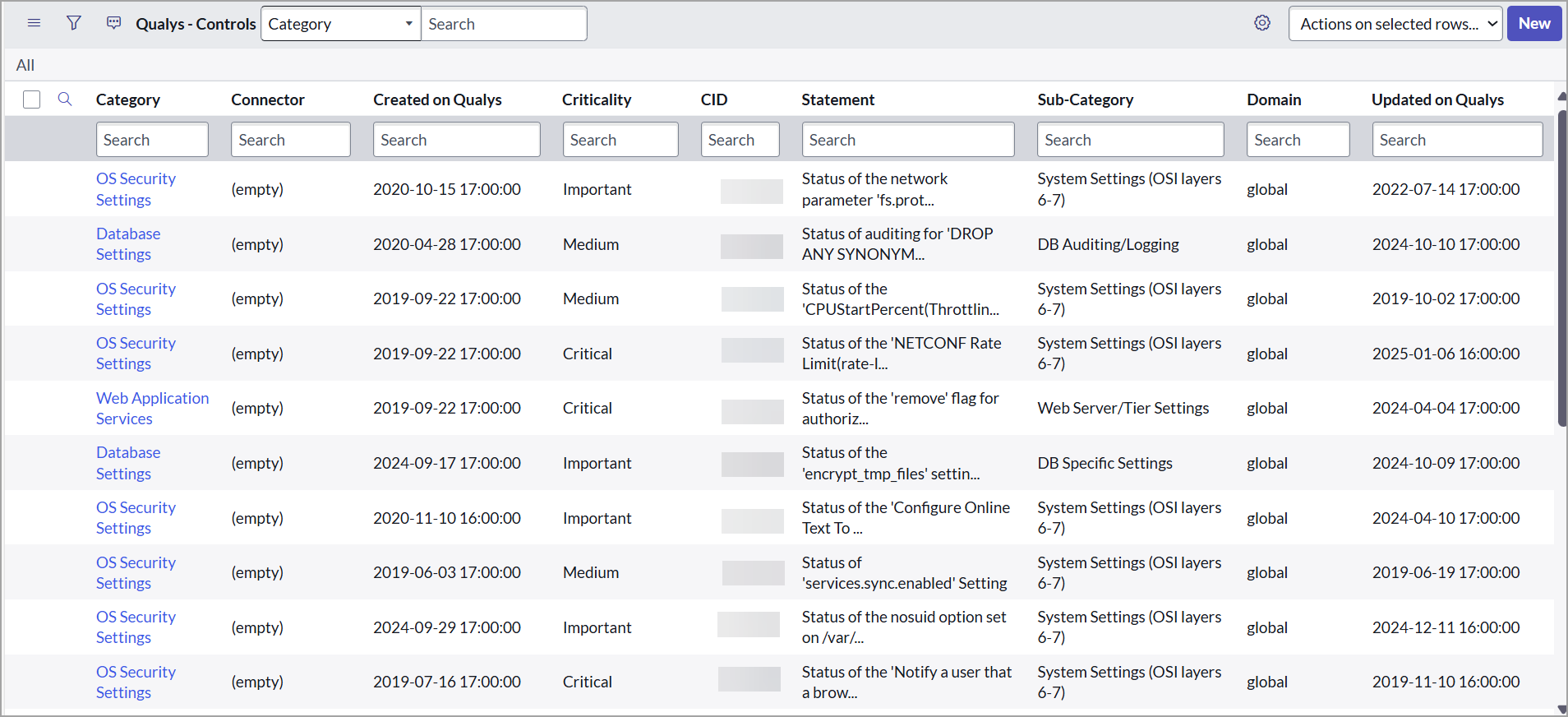Open OS Security Settings created 2020-11-10
Screen dimensions: 1568x717
pyautogui.click(x=136, y=518)
